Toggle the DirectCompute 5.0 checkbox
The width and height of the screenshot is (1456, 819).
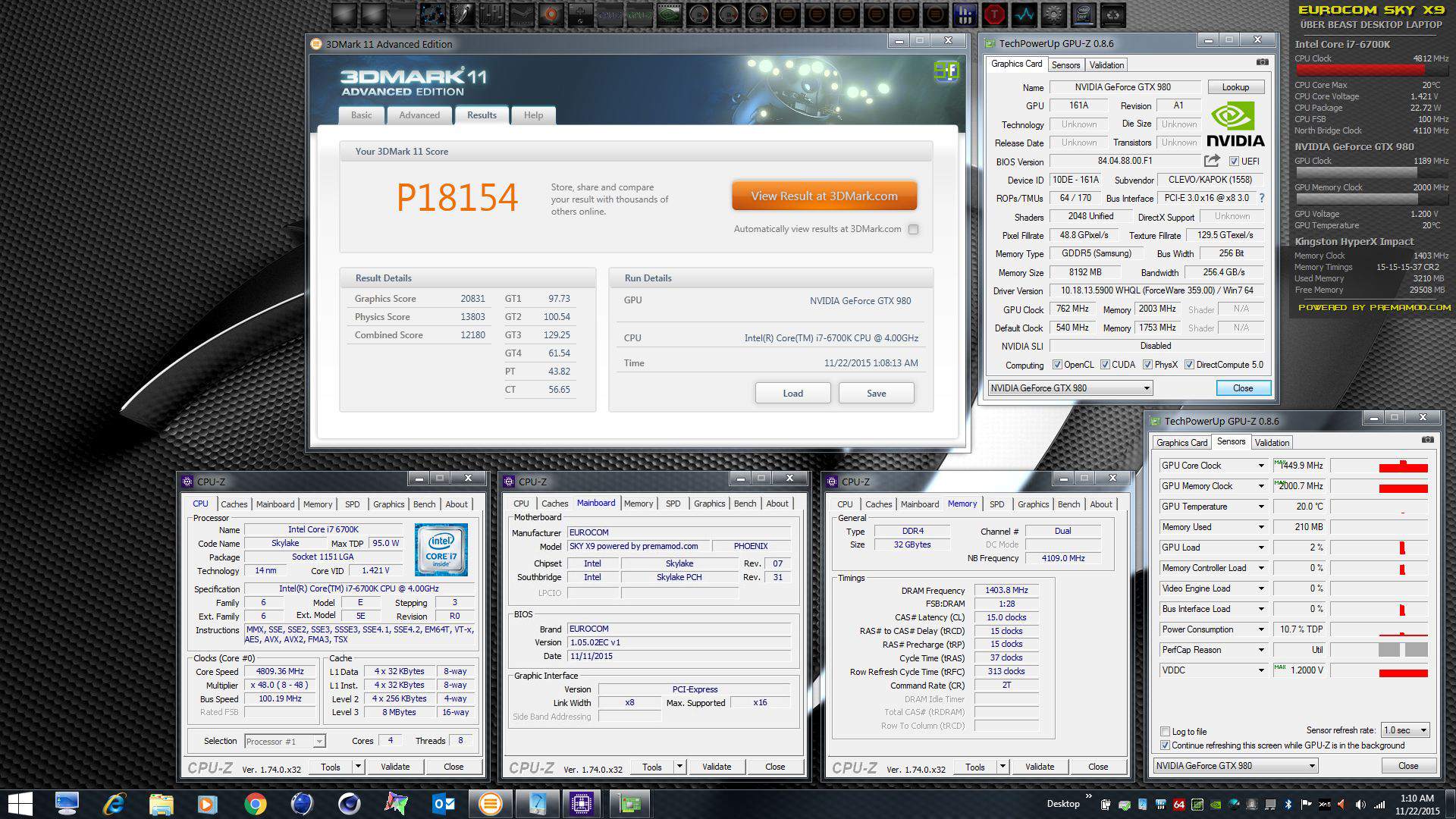1189,365
